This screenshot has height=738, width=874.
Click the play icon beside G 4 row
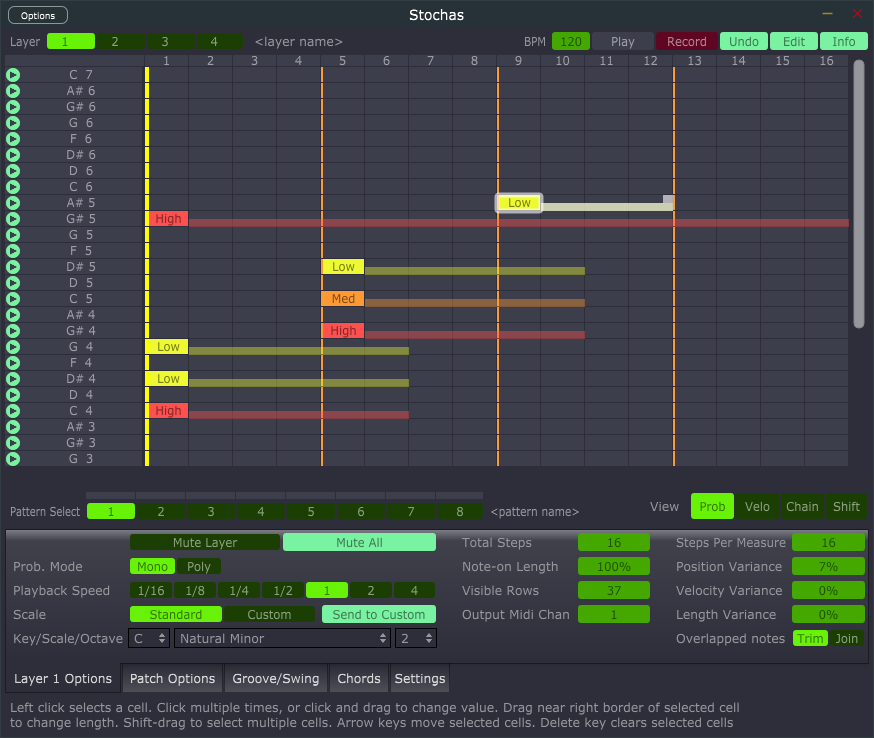pyautogui.click(x=13, y=347)
